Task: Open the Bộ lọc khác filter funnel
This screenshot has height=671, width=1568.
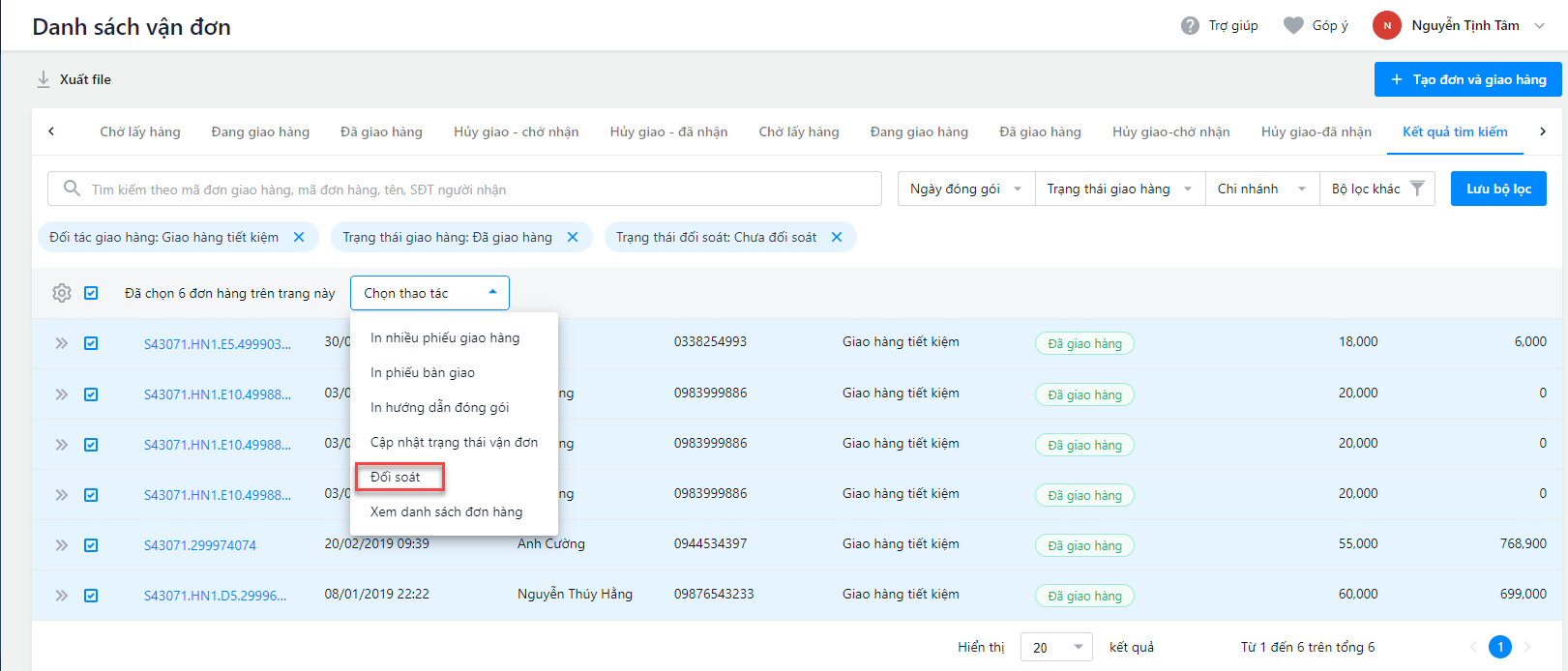Action: pos(1417,189)
